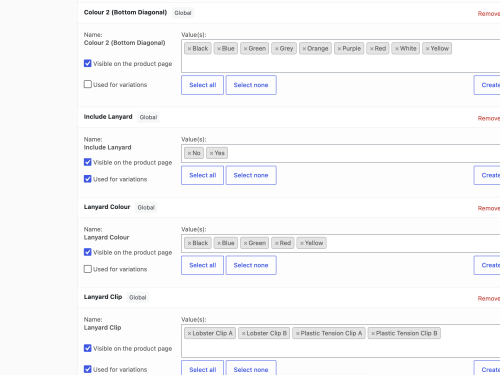Remove the No value from Include Lanyard
Screen dimensions: 500x375
189,153
